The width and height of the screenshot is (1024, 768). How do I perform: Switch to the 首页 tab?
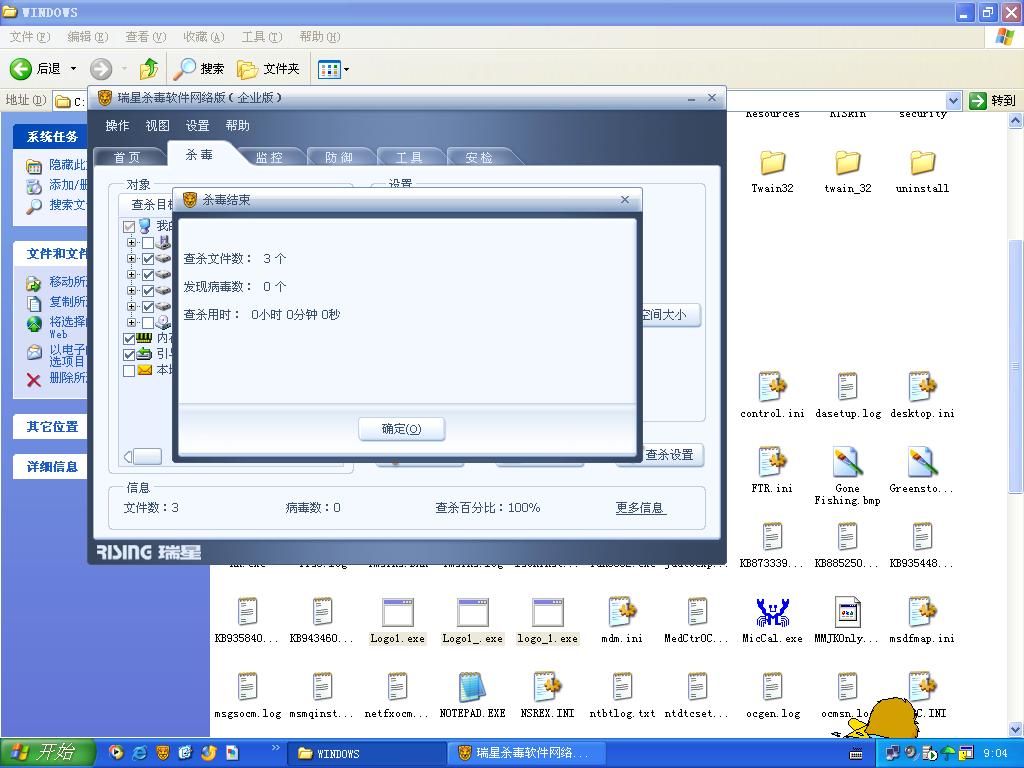[127, 157]
